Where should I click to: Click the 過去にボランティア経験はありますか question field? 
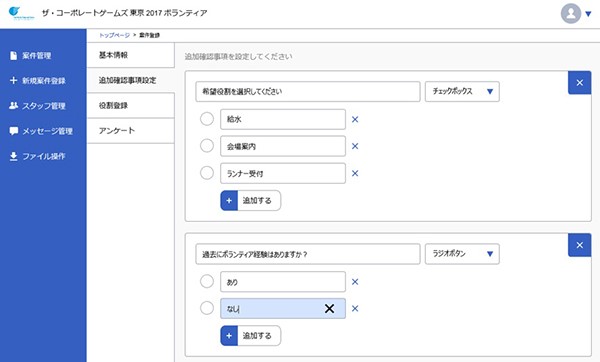(308, 254)
